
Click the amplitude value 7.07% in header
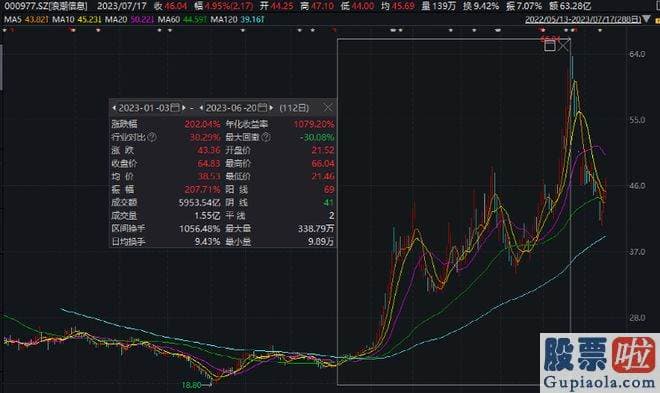pos(529,6)
